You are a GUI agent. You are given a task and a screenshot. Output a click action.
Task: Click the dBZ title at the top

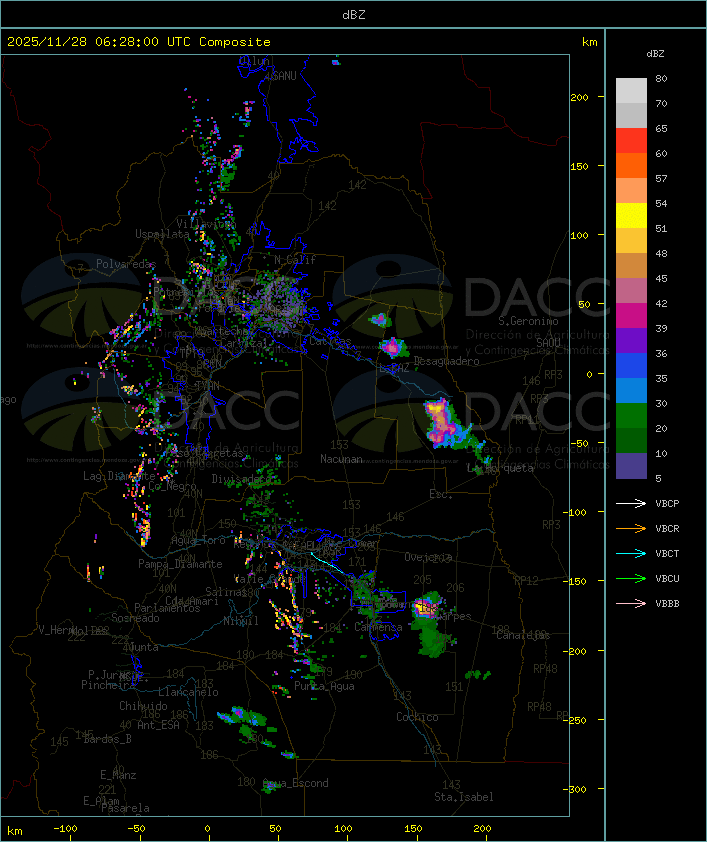click(x=354, y=15)
